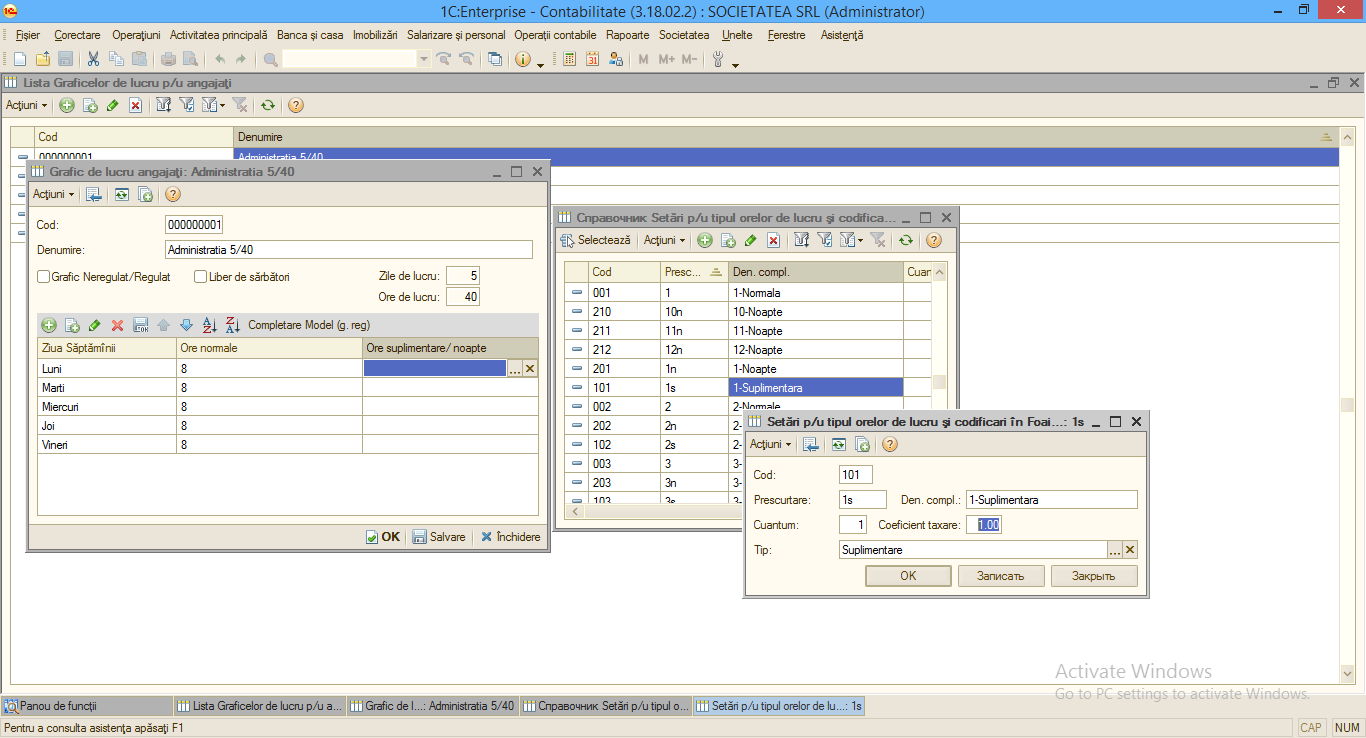Viewport: 1366px width, 738px height.
Task: Open the Acțiuni dropdown in the Справочник window
Action: (x=664, y=240)
